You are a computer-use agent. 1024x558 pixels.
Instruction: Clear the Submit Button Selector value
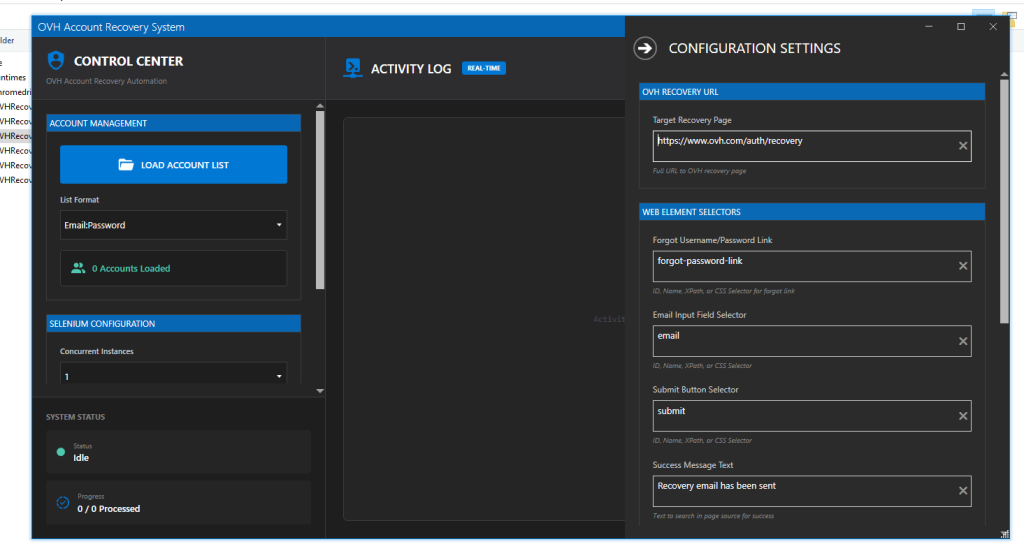963,416
